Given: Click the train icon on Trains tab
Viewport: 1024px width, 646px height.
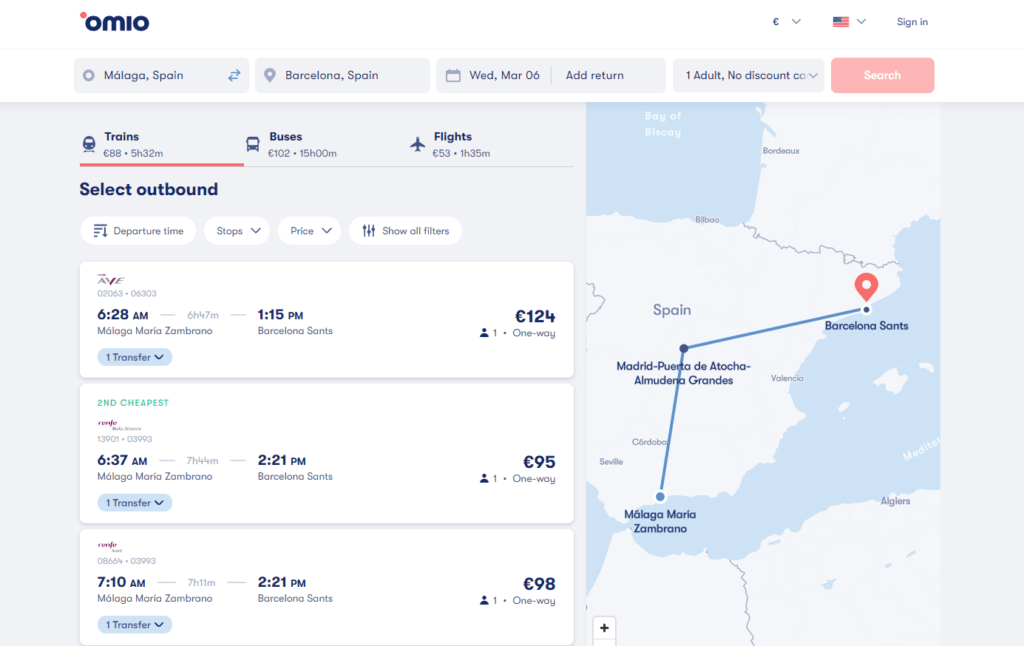Looking at the screenshot, I should click(x=89, y=144).
